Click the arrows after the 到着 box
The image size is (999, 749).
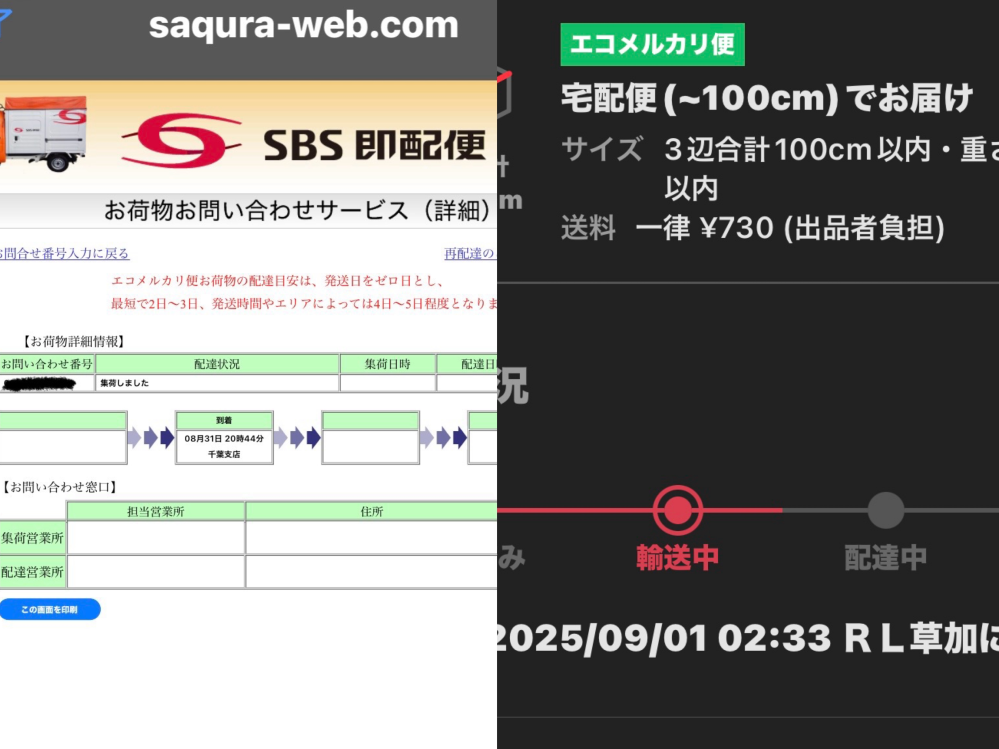pyautogui.click(x=297, y=438)
